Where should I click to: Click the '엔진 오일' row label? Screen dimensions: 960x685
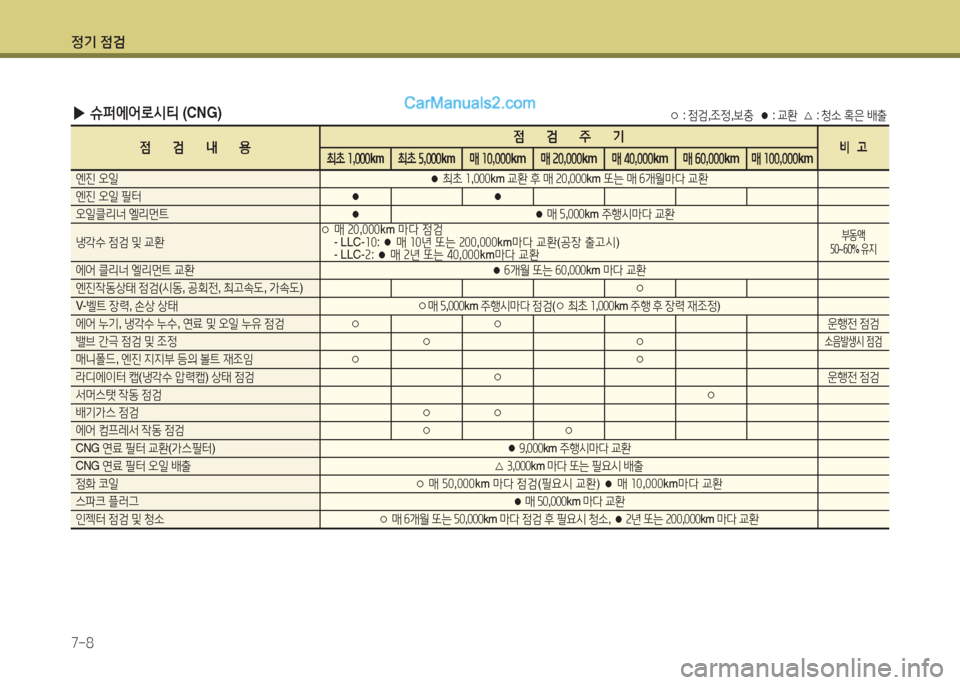(x=97, y=179)
